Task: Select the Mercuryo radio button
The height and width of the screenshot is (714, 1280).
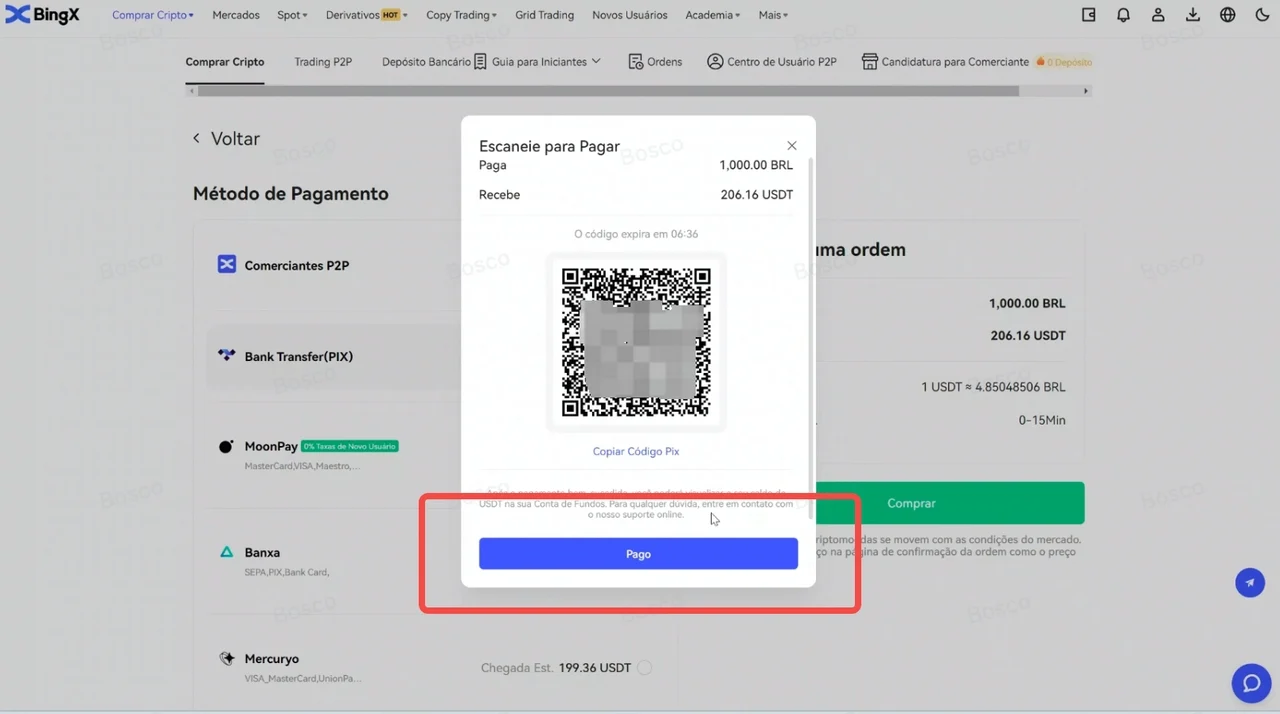Action: (x=645, y=667)
